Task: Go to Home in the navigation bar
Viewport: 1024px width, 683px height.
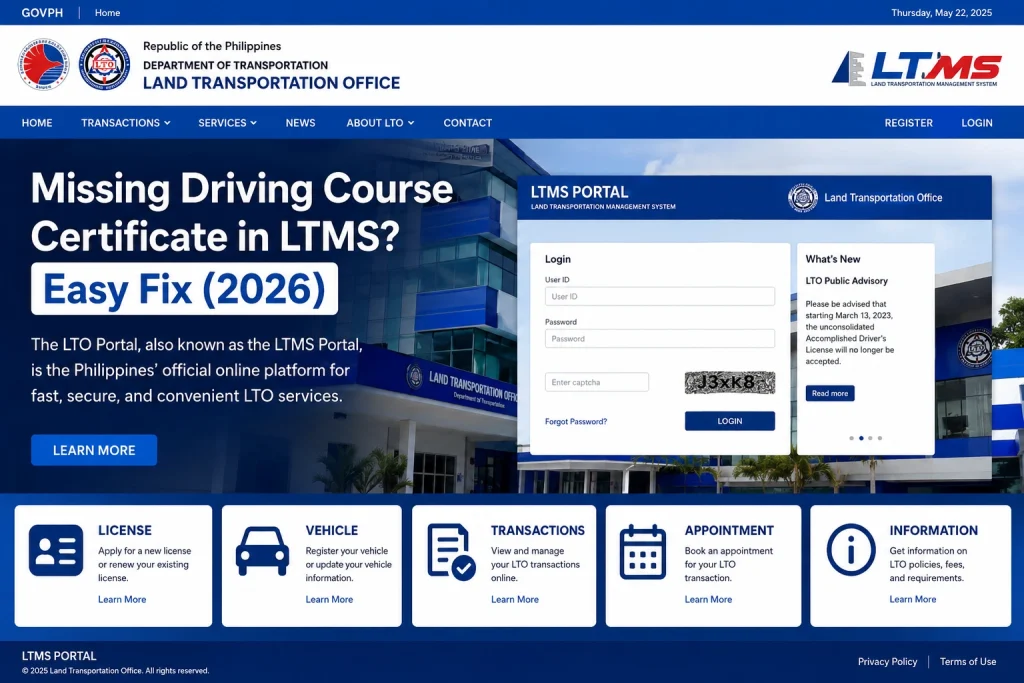Action: point(37,123)
